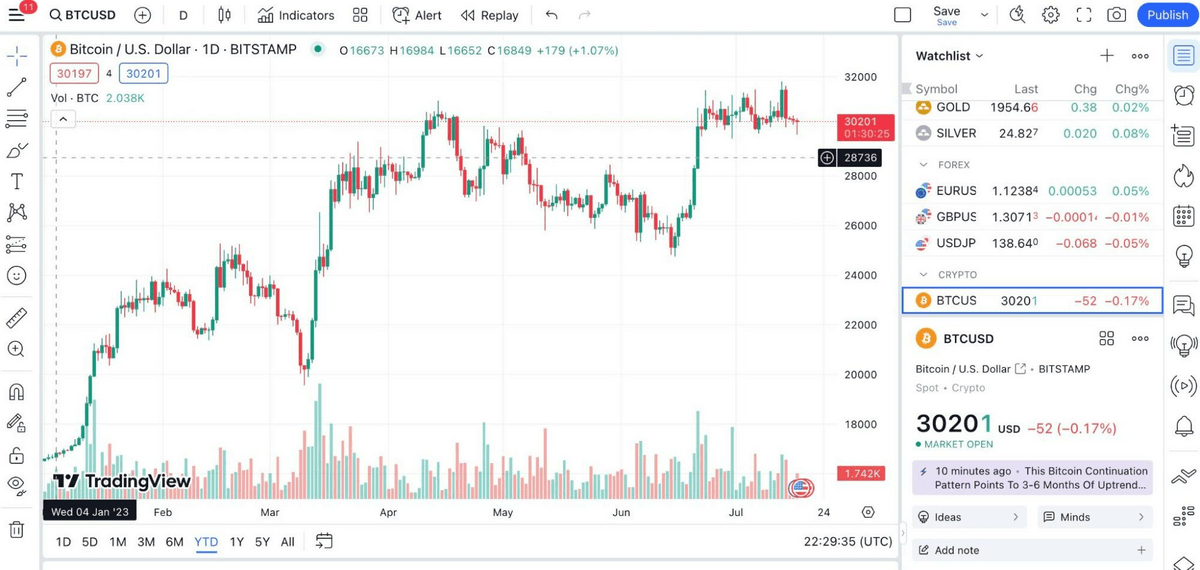The height and width of the screenshot is (570, 1200).
Task: Select the Trend Line drawing tool
Action: [17, 88]
